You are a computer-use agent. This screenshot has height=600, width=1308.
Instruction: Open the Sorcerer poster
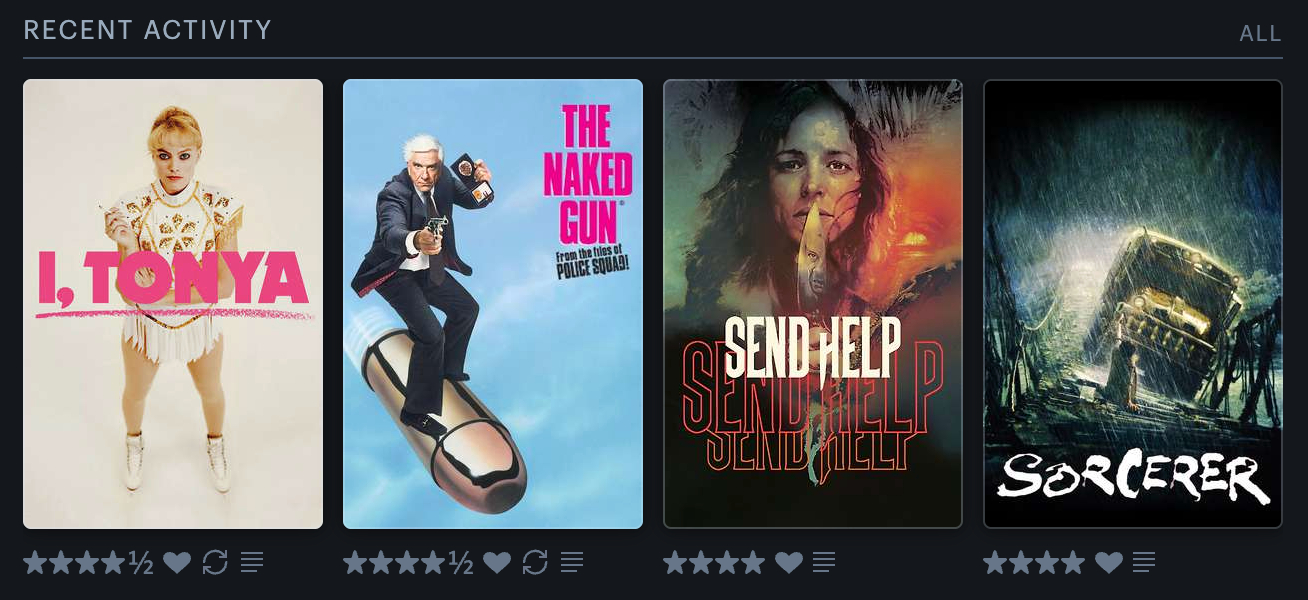(x=1133, y=304)
